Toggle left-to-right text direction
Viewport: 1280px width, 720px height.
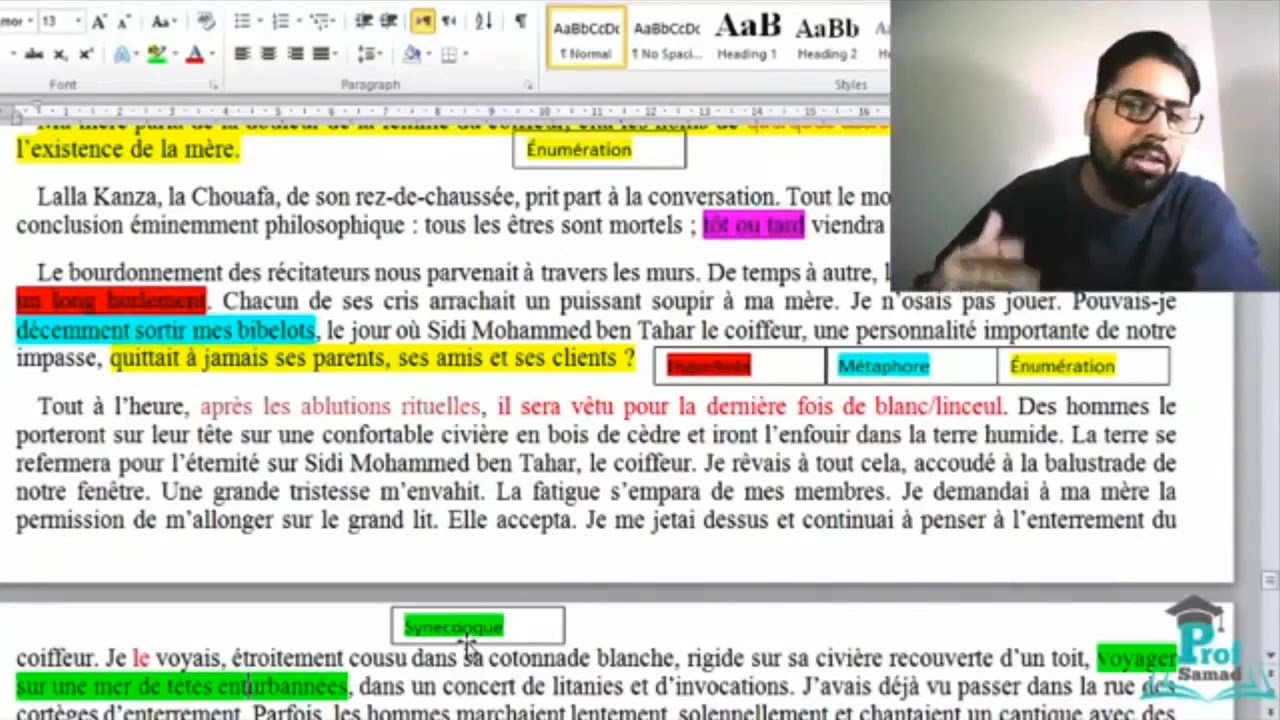coord(422,21)
